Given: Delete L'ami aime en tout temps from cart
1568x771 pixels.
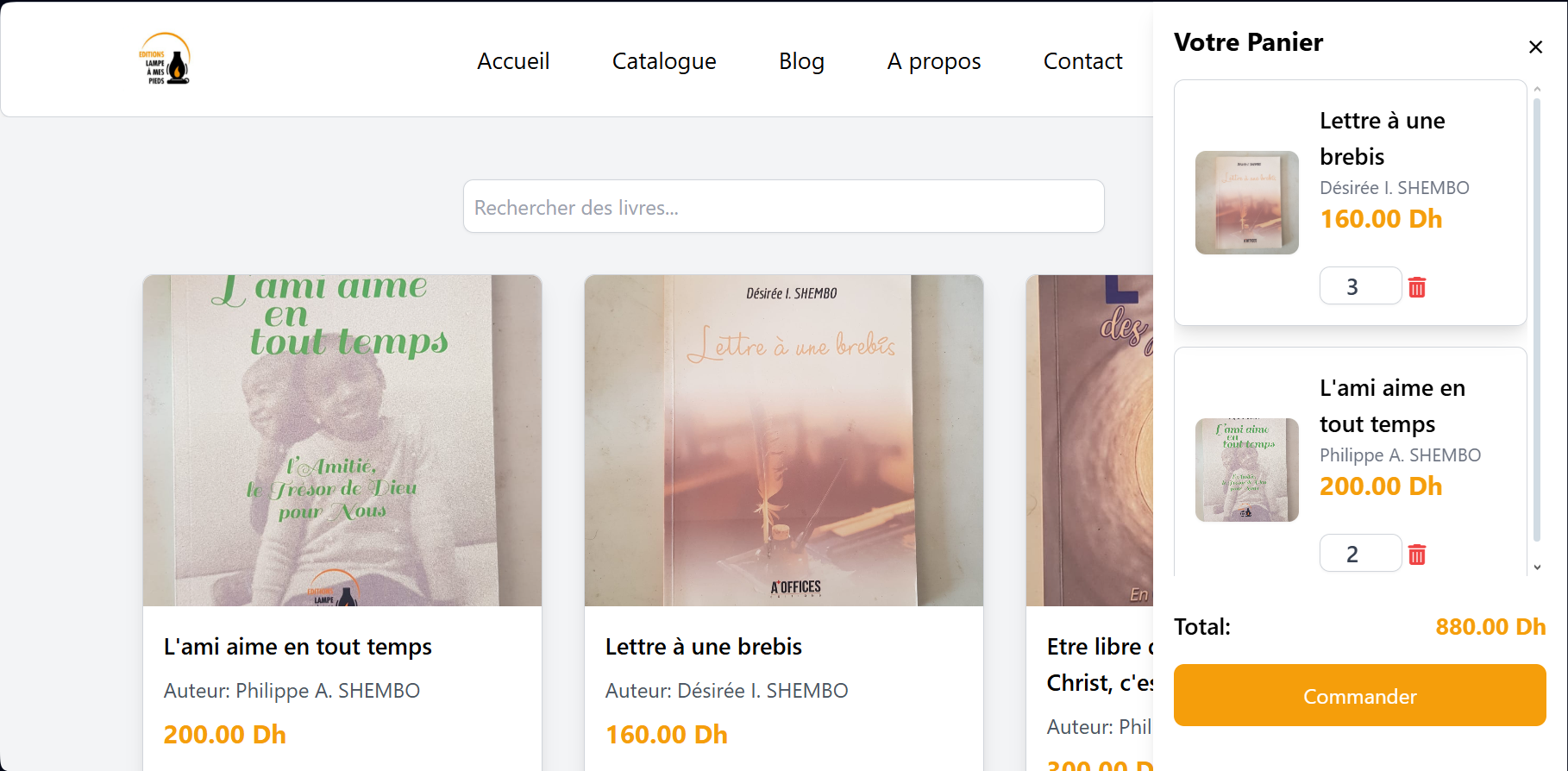Looking at the screenshot, I should click(x=1416, y=555).
